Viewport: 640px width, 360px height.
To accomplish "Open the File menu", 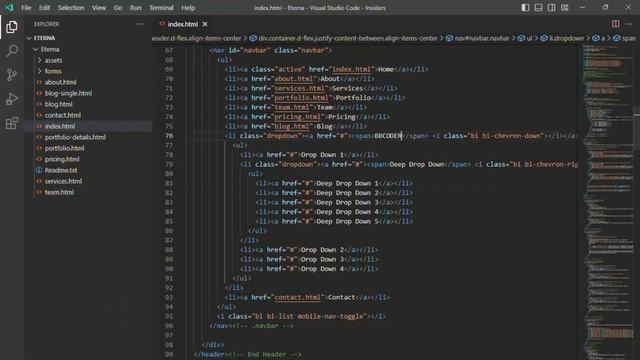I will point(26,8).
